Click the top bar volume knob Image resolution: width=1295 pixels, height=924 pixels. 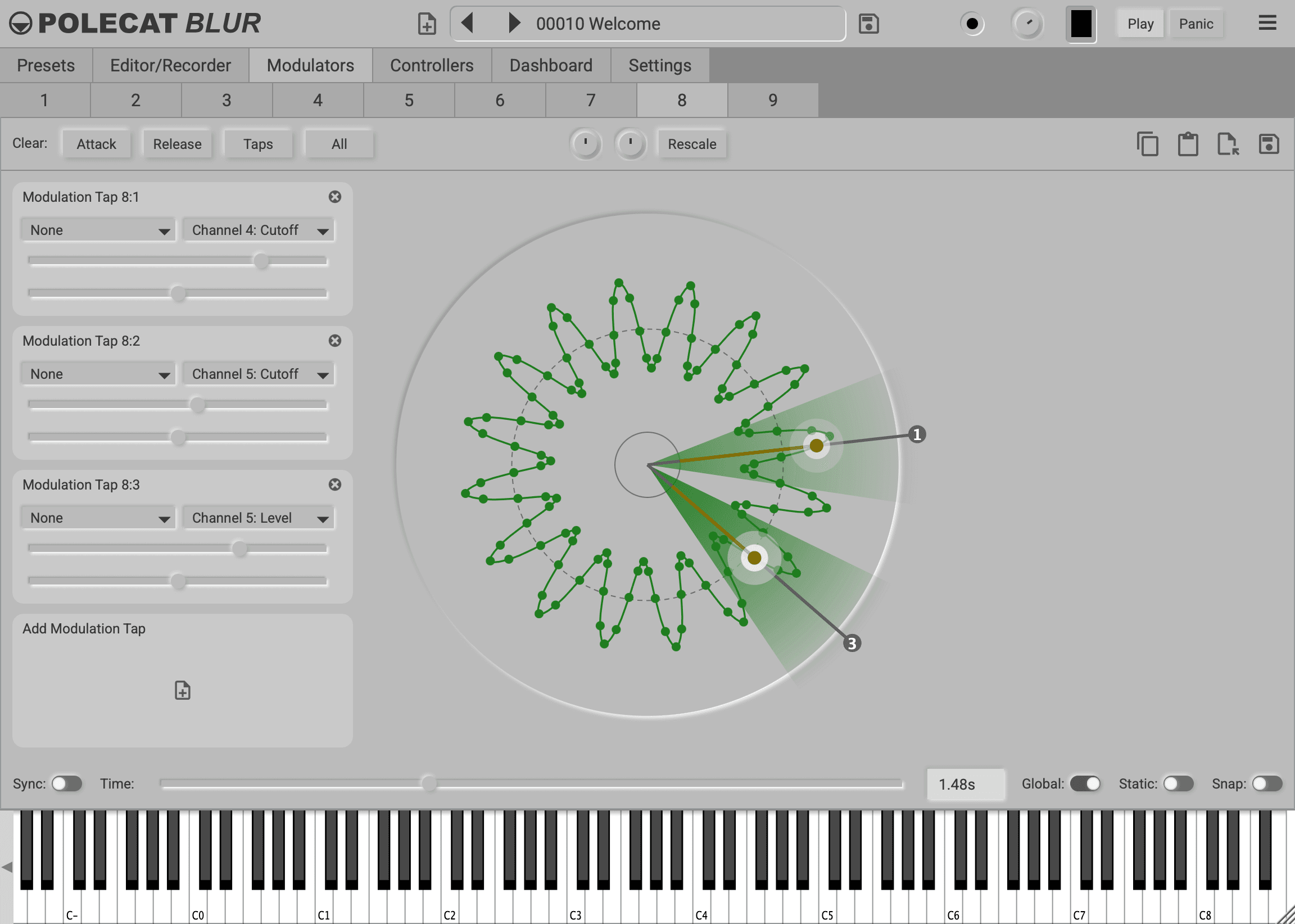pyautogui.click(x=1027, y=24)
